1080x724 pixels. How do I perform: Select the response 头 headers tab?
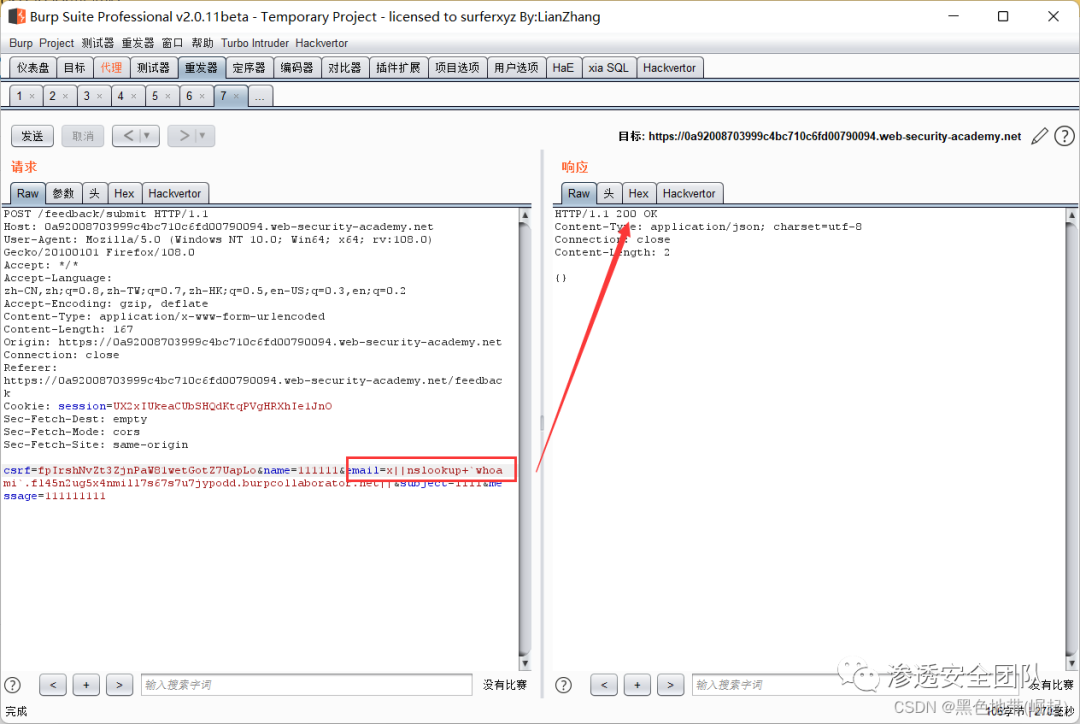pos(609,194)
